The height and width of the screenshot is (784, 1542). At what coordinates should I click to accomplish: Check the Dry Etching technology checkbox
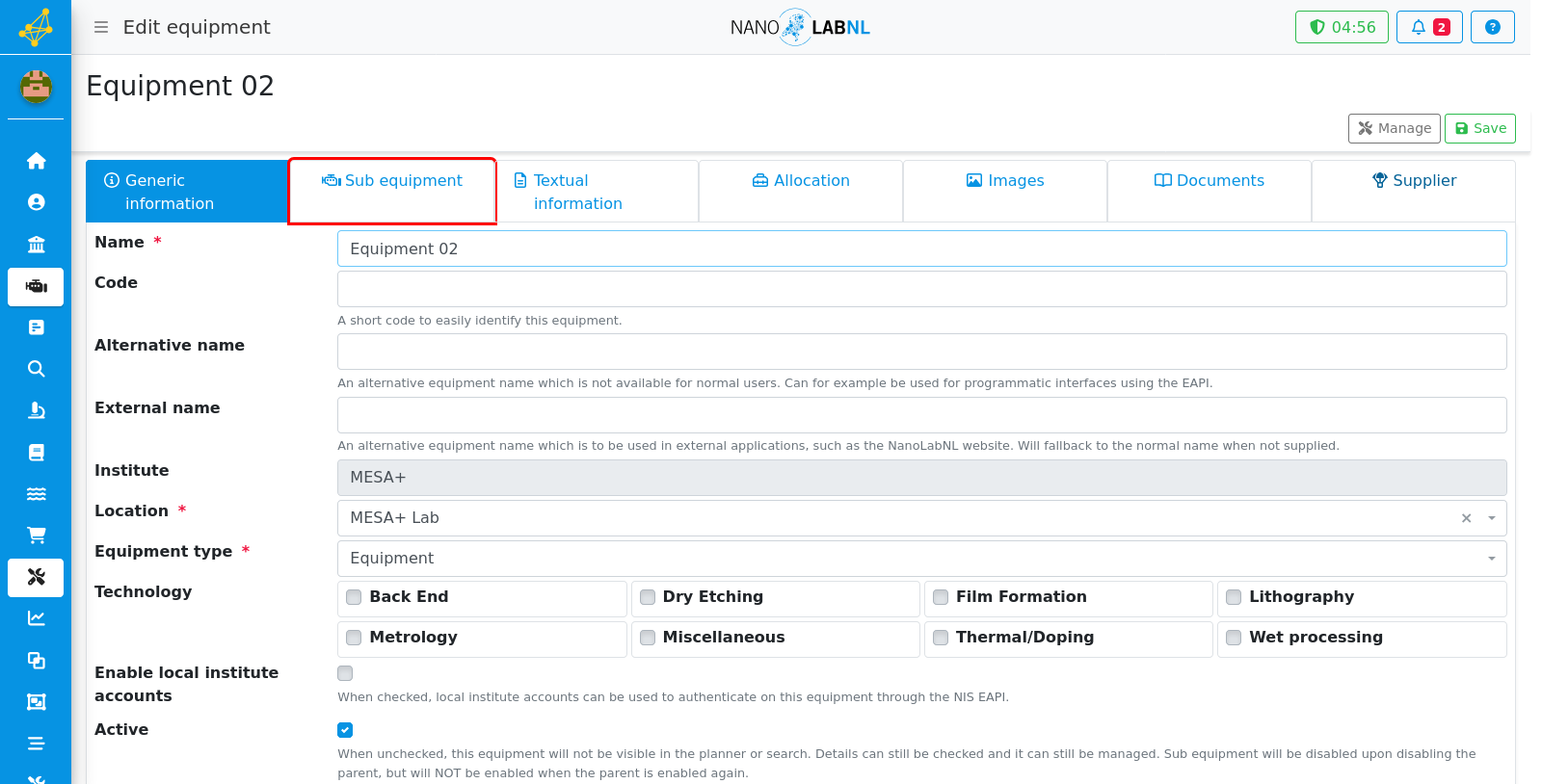(648, 597)
